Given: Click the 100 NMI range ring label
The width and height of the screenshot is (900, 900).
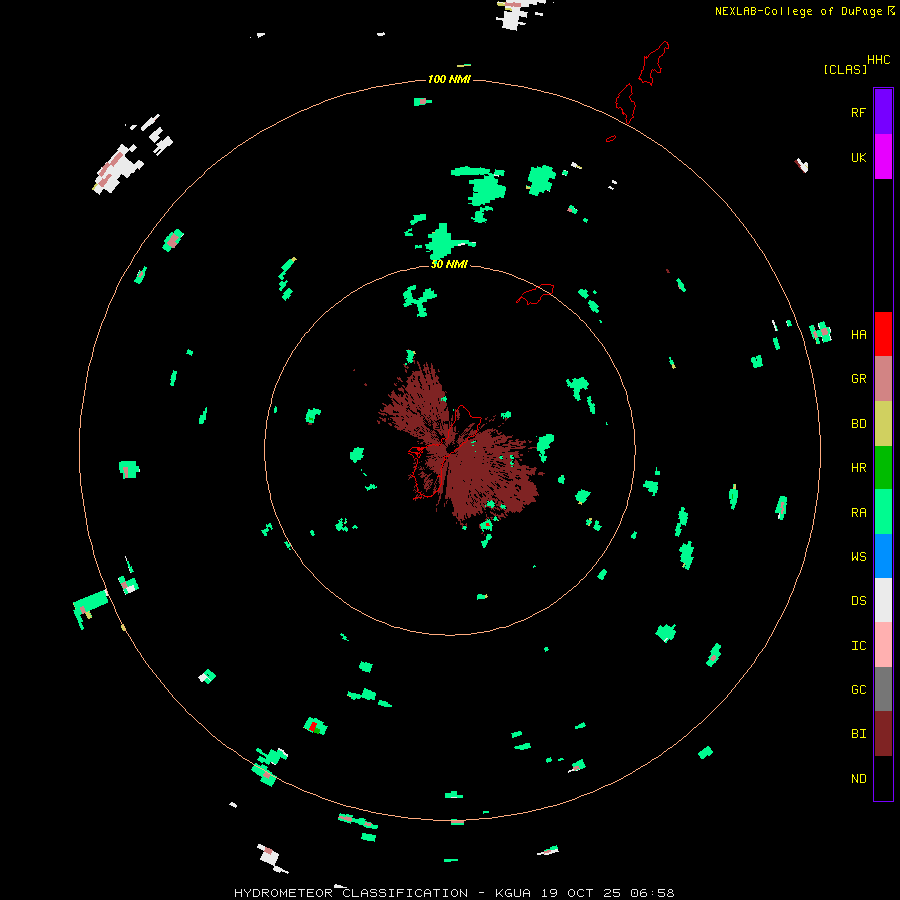Looking at the screenshot, I should click(x=449, y=79).
